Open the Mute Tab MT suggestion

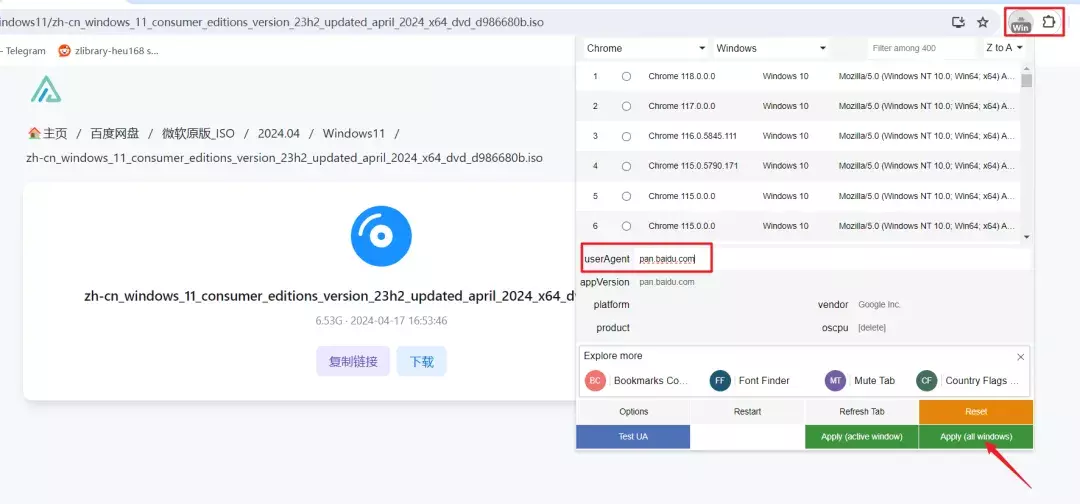point(860,380)
